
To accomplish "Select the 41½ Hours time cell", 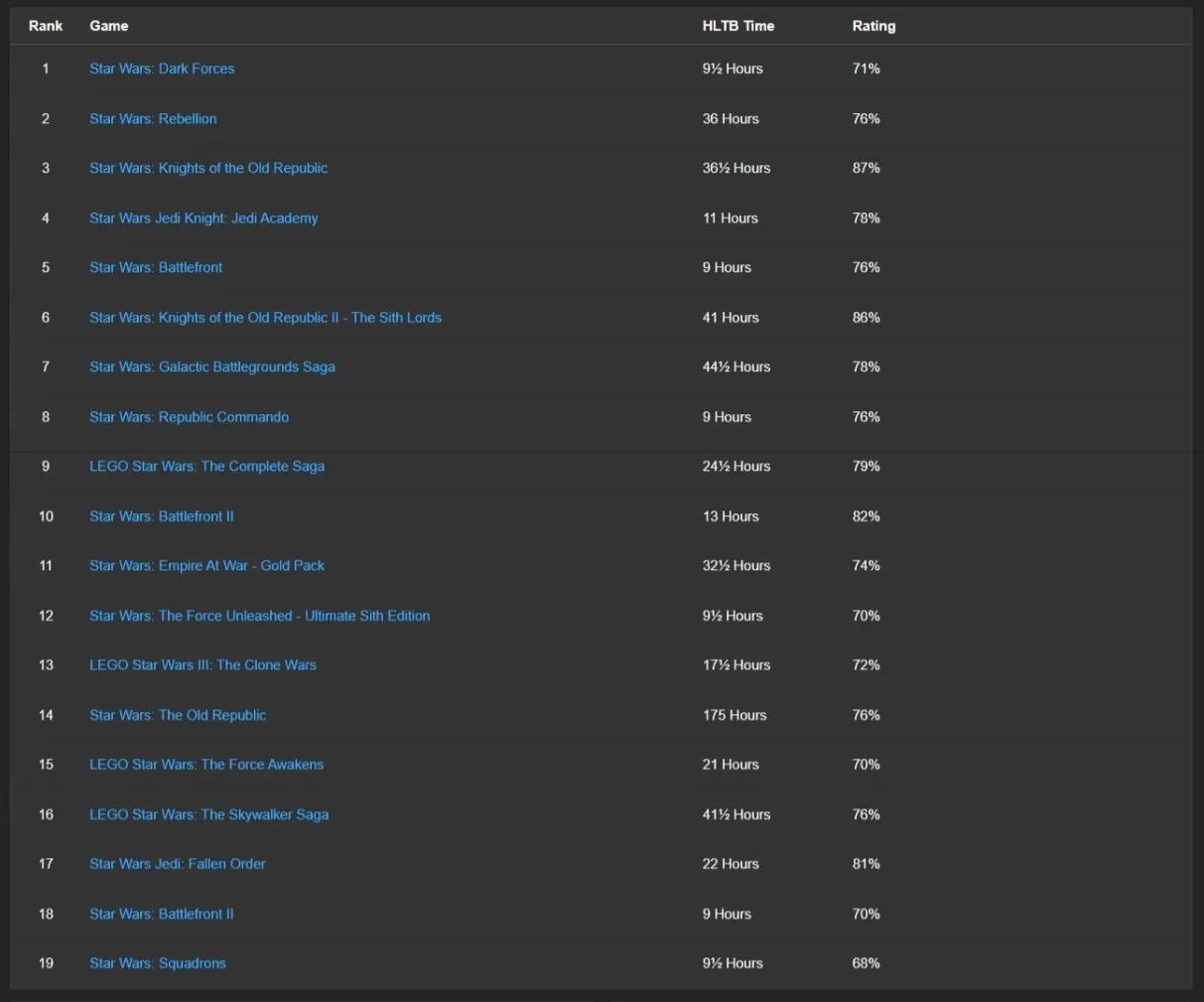I will (x=736, y=813).
